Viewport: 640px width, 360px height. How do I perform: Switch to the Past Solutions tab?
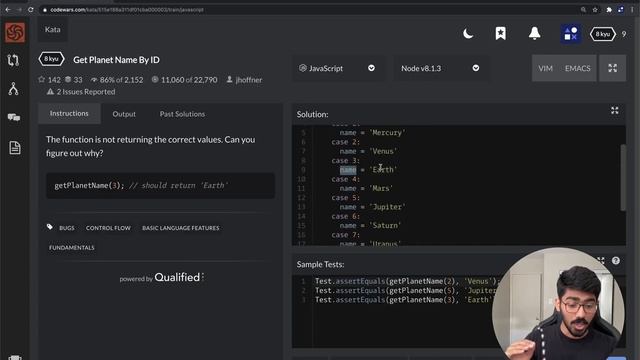coord(182,114)
